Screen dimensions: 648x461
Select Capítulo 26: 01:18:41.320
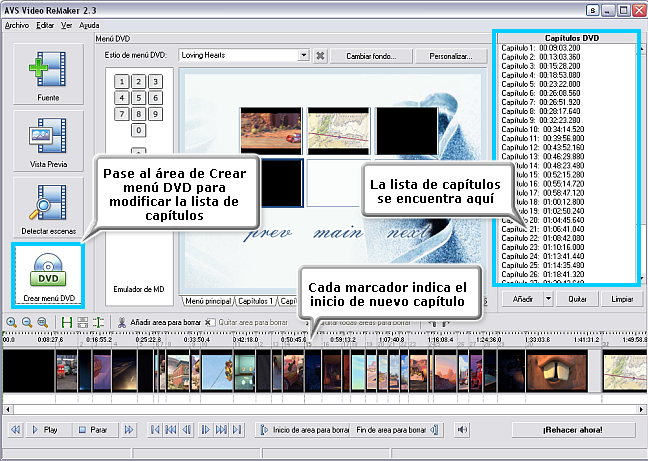click(x=543, y=274)
